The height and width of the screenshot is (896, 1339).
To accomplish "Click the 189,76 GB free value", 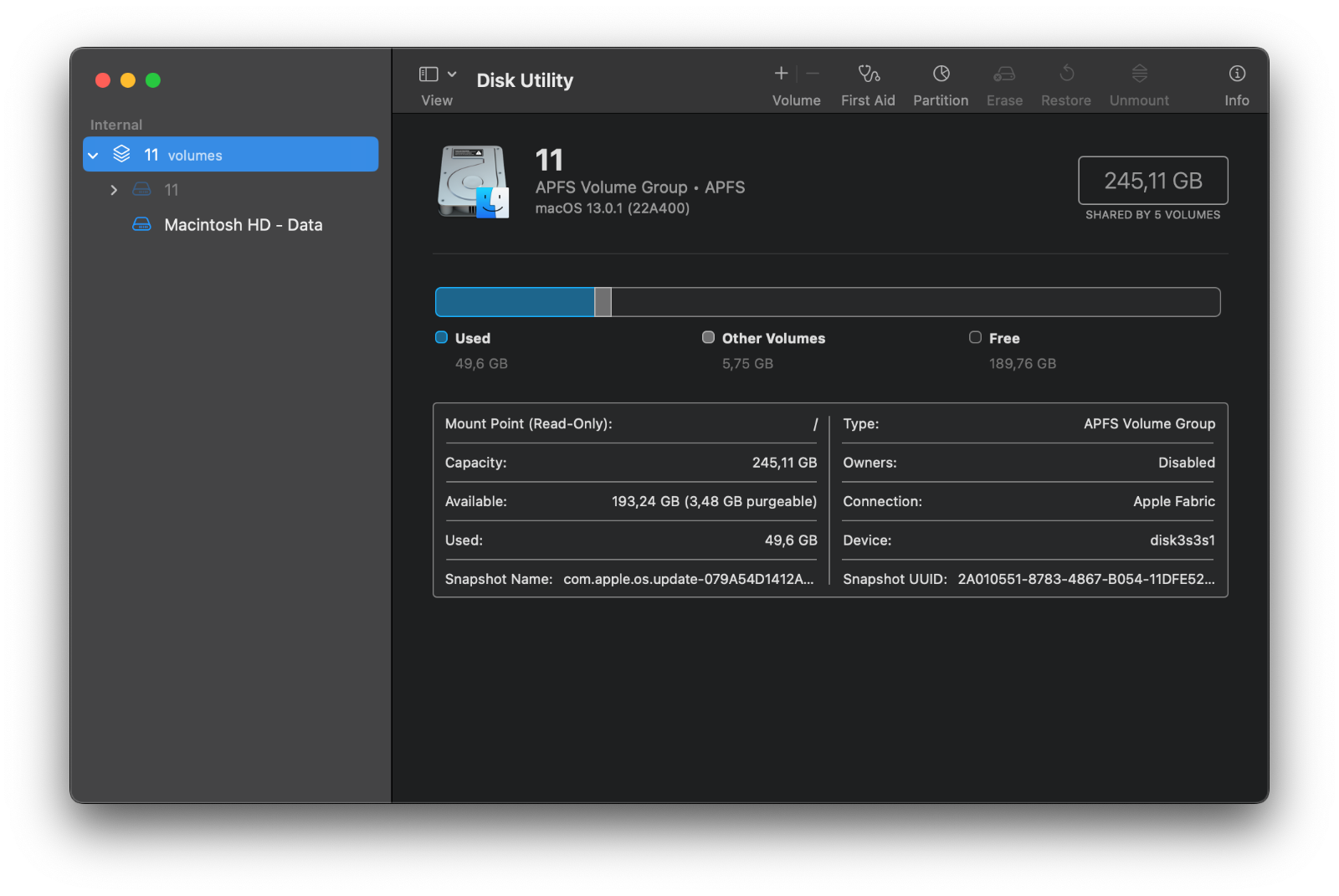I will (1023, 364).
